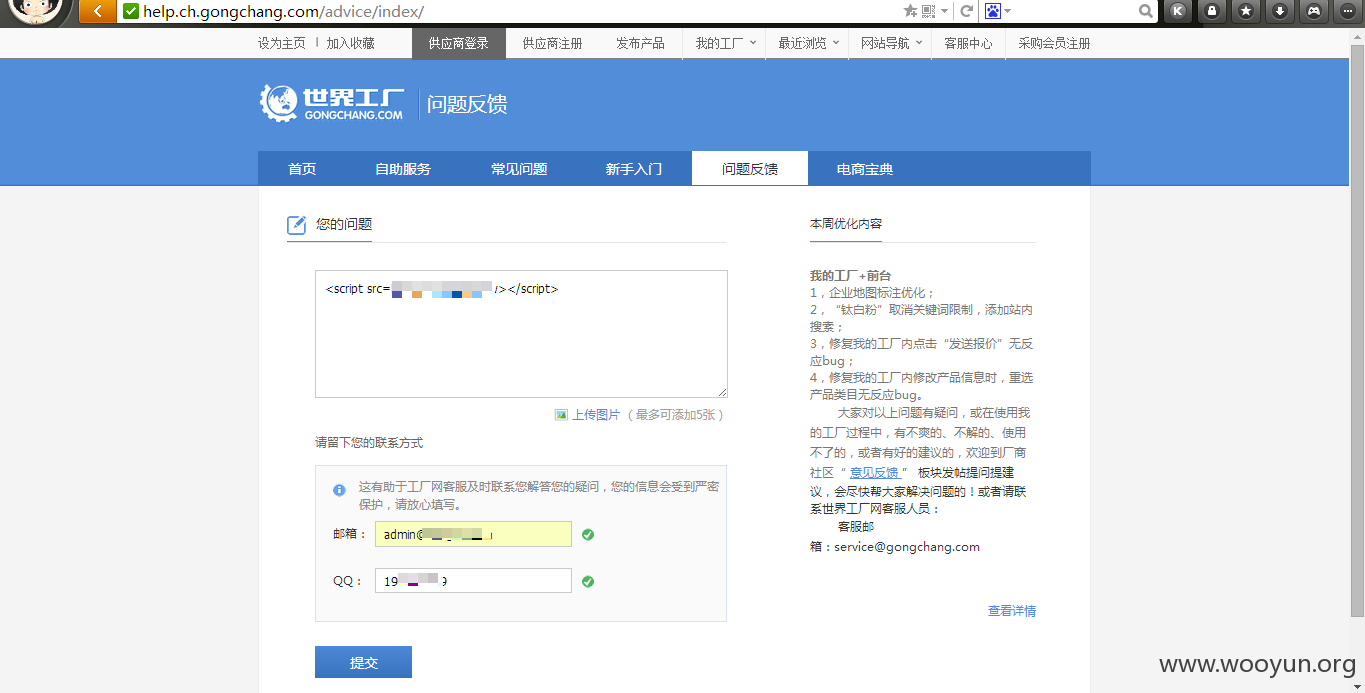This screenshot has width=1365, height=693.
Task: Open the 发布产品 menu item
Action: [x=640, y=43]
